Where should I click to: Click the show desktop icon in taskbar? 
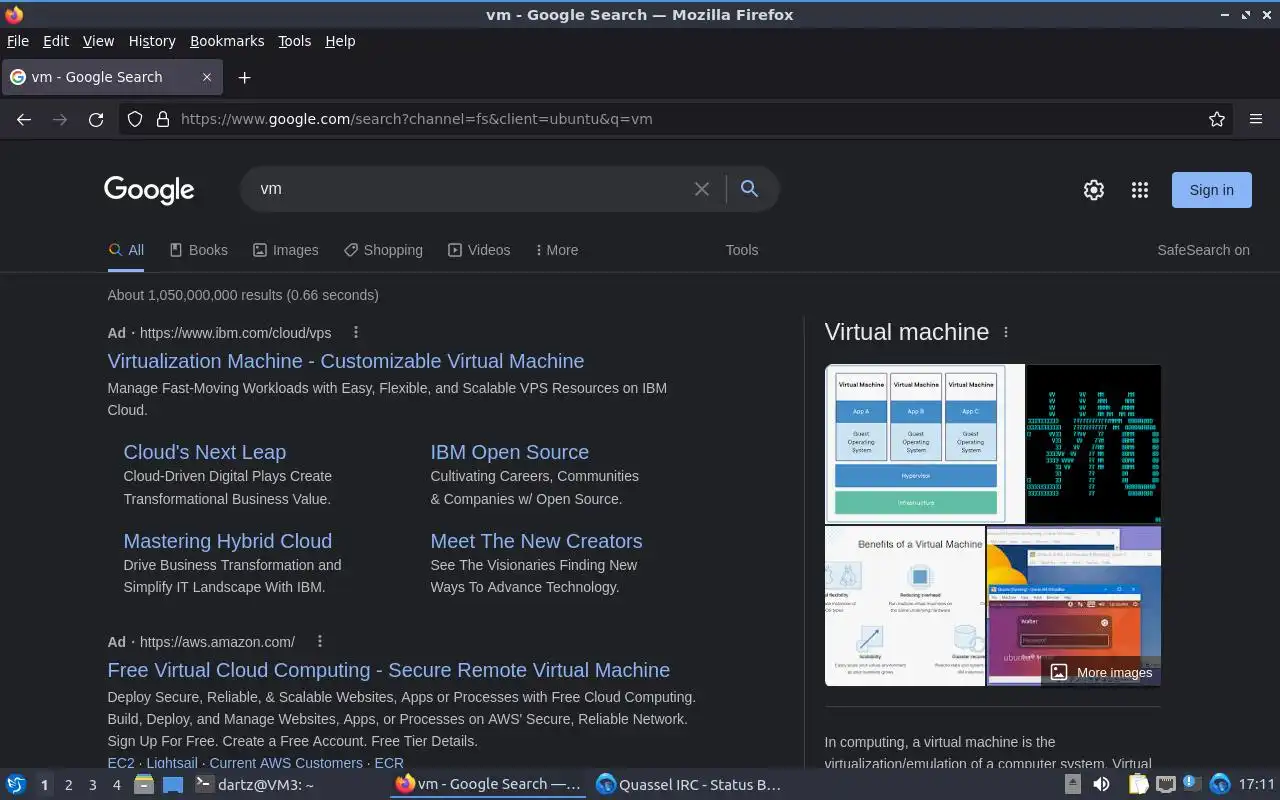click(x=173, y=785)
